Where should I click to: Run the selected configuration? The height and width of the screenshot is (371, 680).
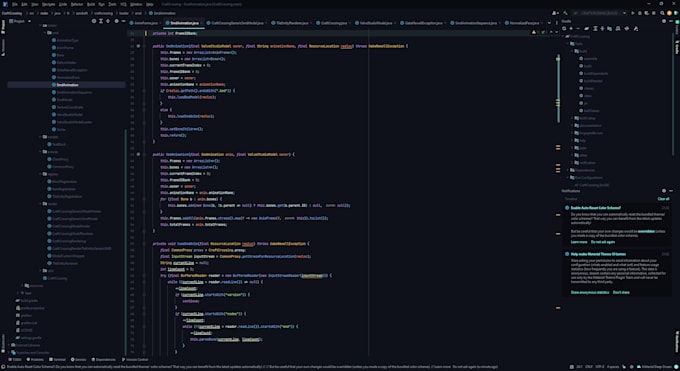(633, 13)
